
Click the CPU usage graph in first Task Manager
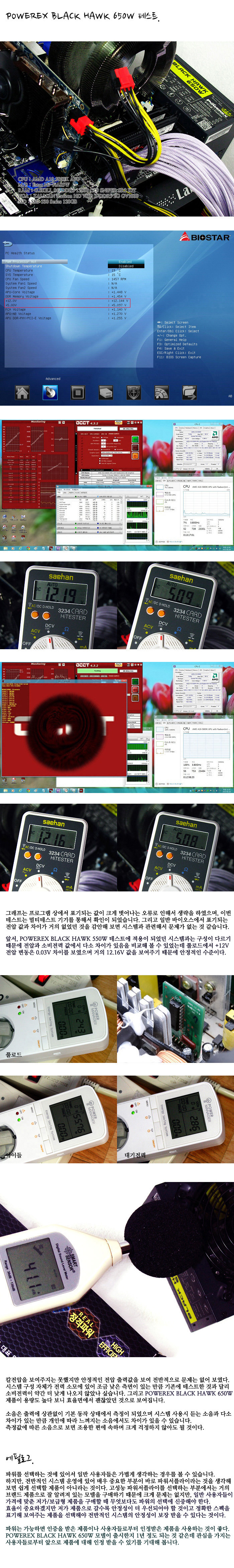[x=206, y=503]
